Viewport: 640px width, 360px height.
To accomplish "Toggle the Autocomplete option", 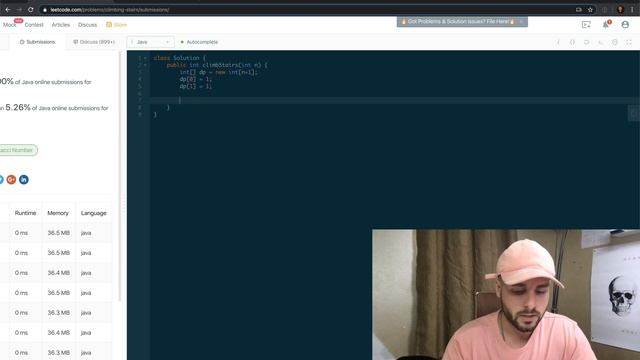I will (199, 42).
